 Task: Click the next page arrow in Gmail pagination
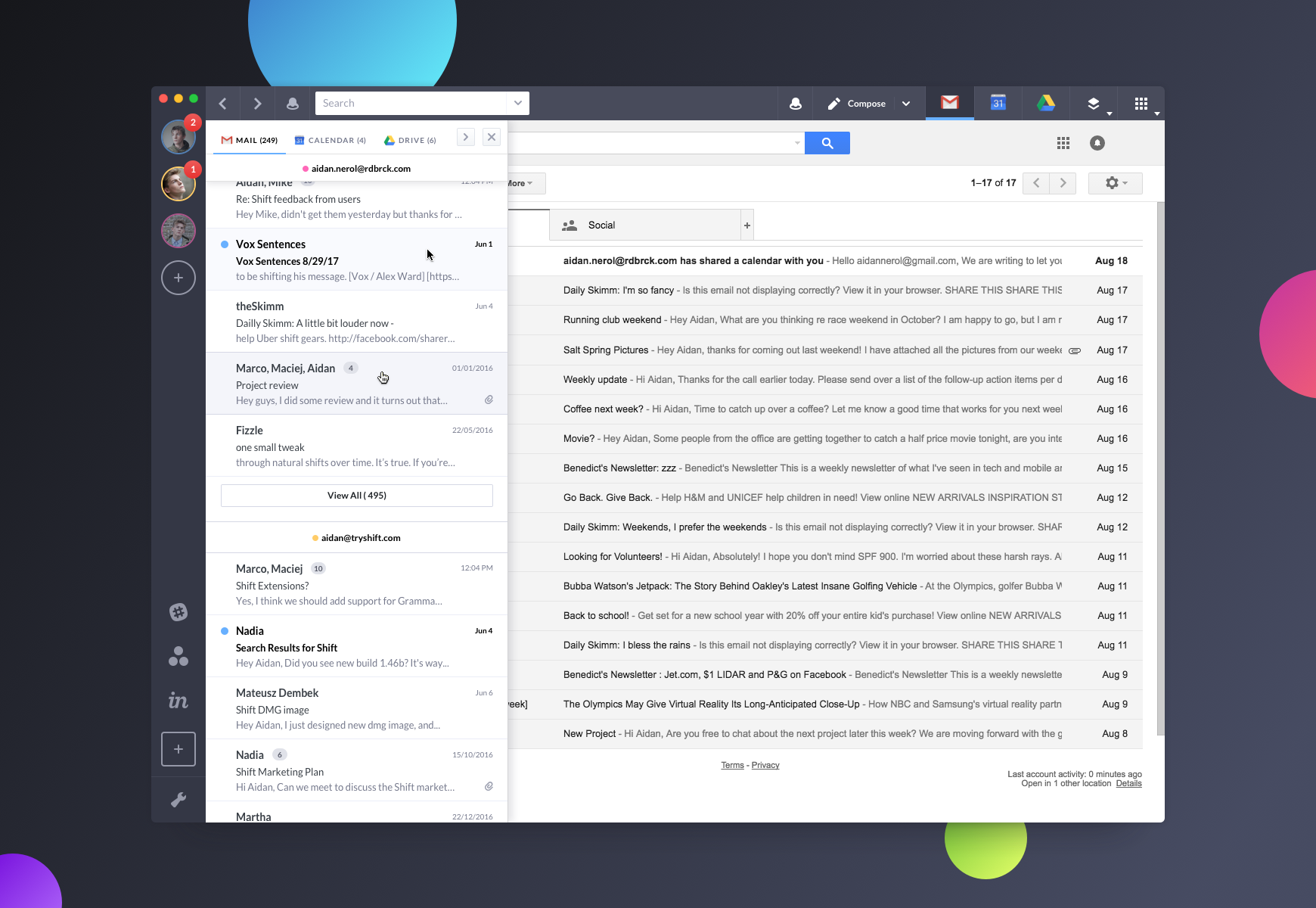[1063, 183]
